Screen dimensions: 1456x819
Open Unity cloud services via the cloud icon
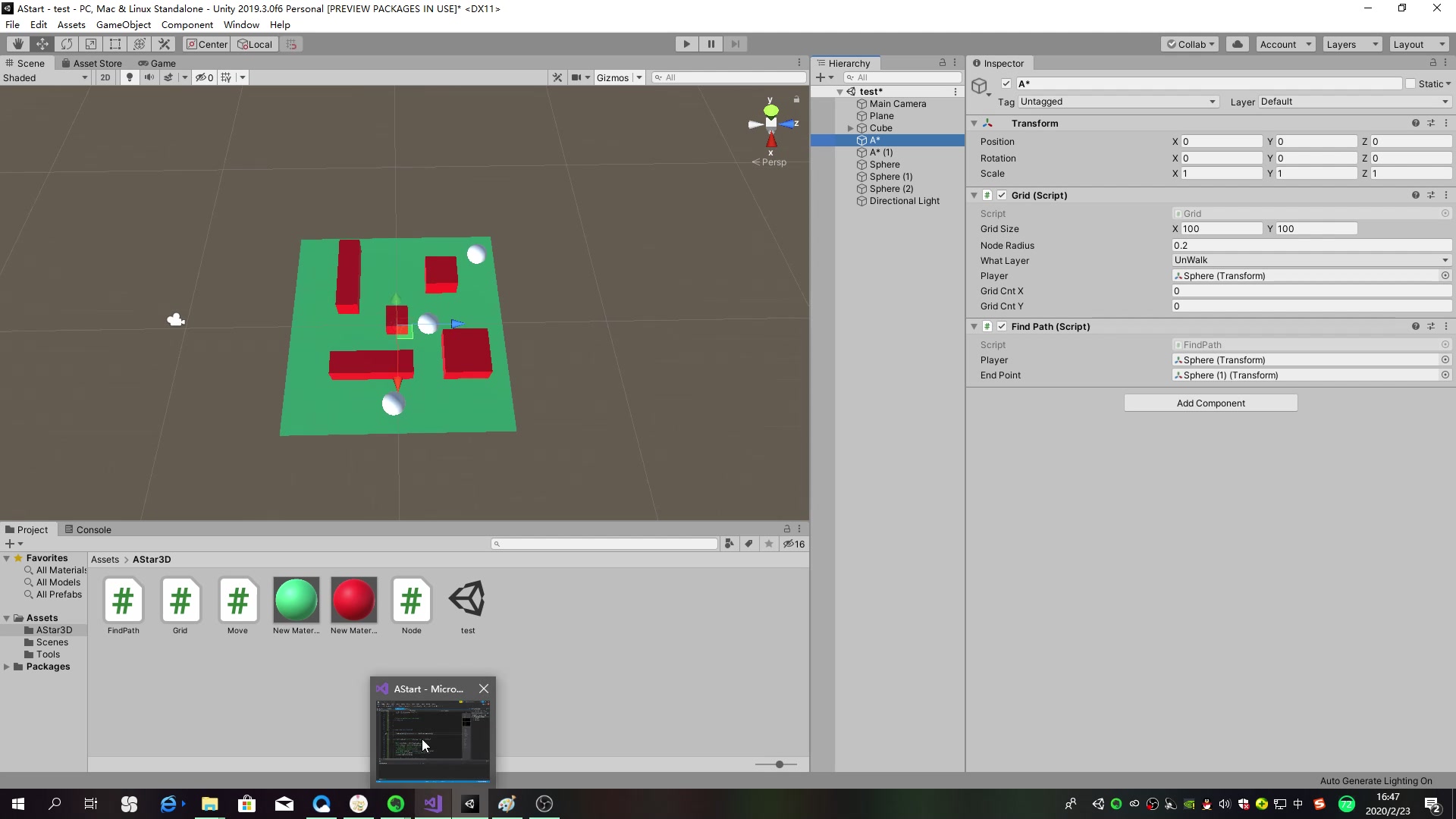[1237, 43]
